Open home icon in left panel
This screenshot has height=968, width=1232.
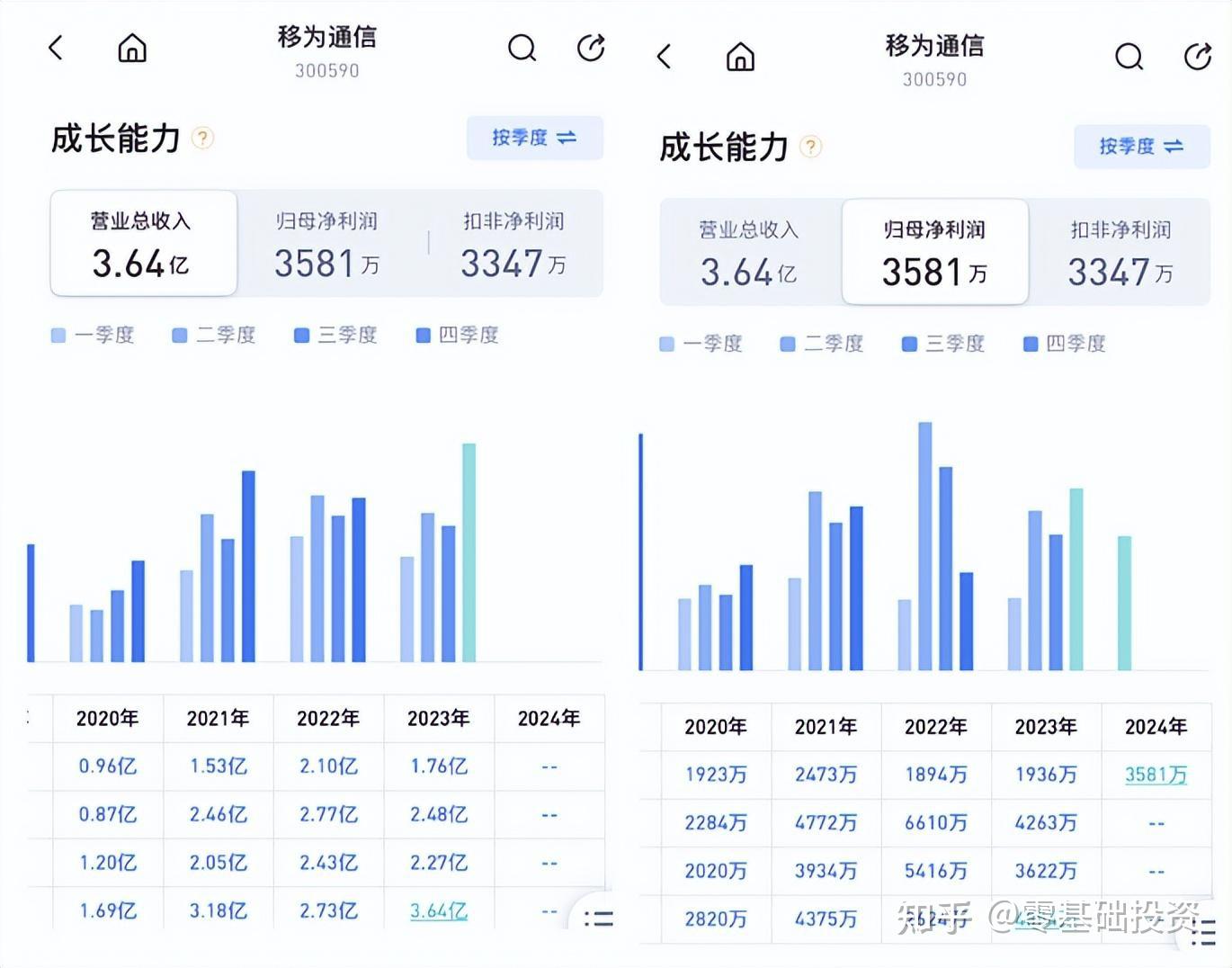click(x=132, y=48)
